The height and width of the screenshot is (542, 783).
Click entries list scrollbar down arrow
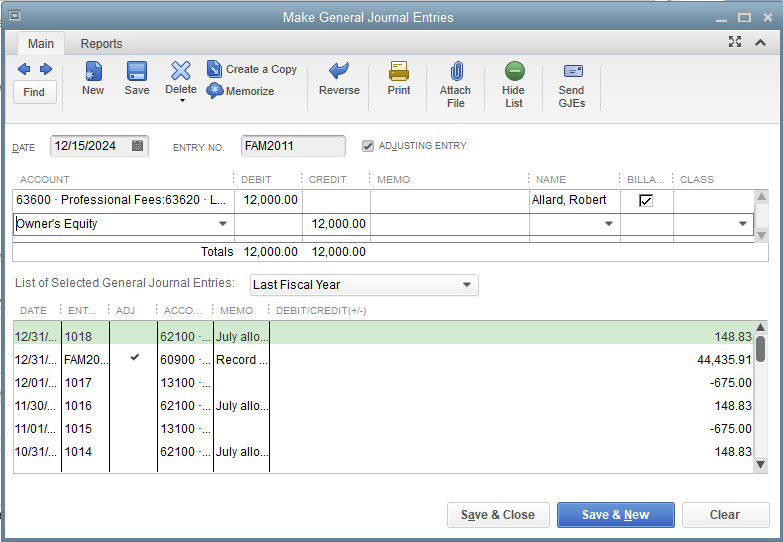pos(761,465)
